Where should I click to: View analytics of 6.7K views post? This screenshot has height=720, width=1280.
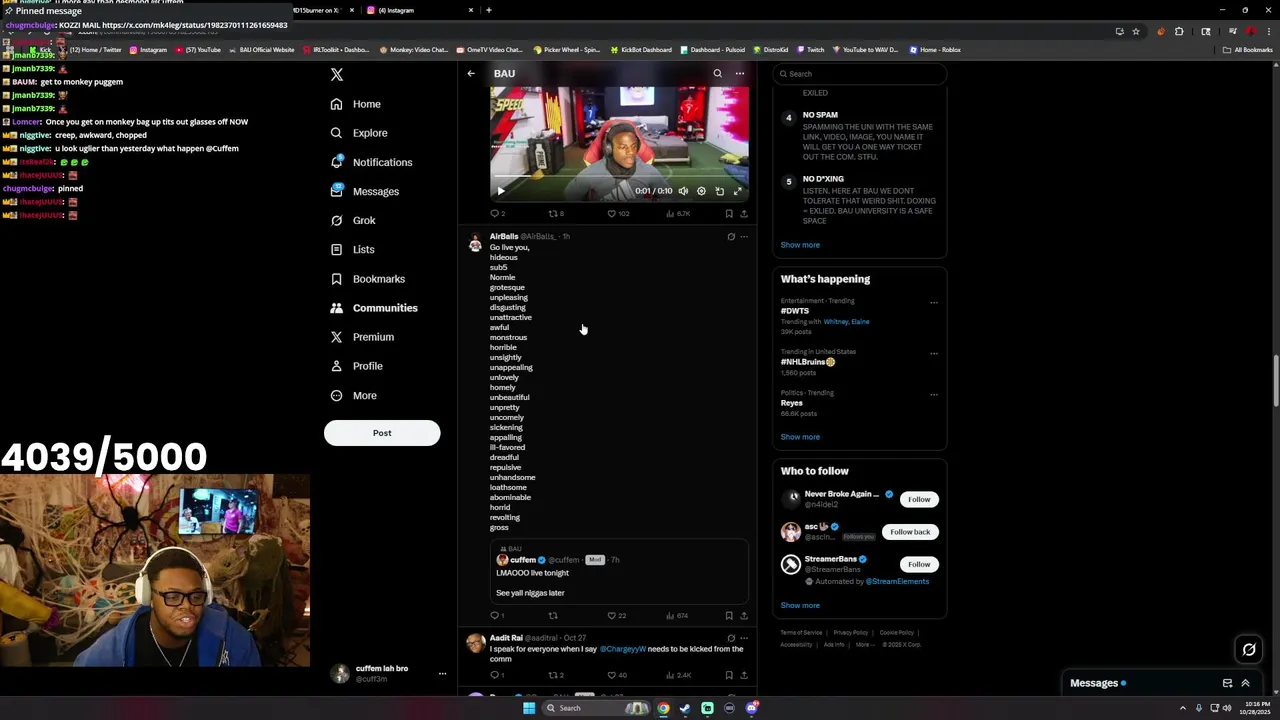677,214
